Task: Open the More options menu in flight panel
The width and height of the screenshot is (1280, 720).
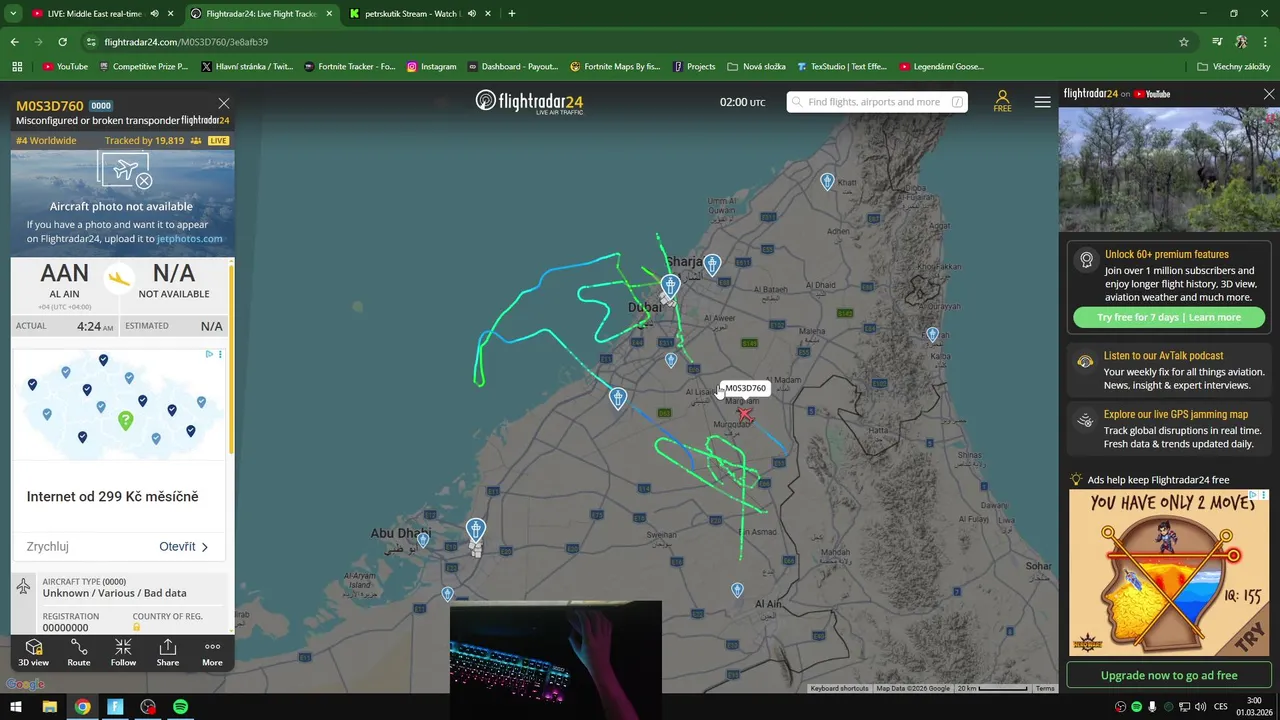Action: coord(212,652)
